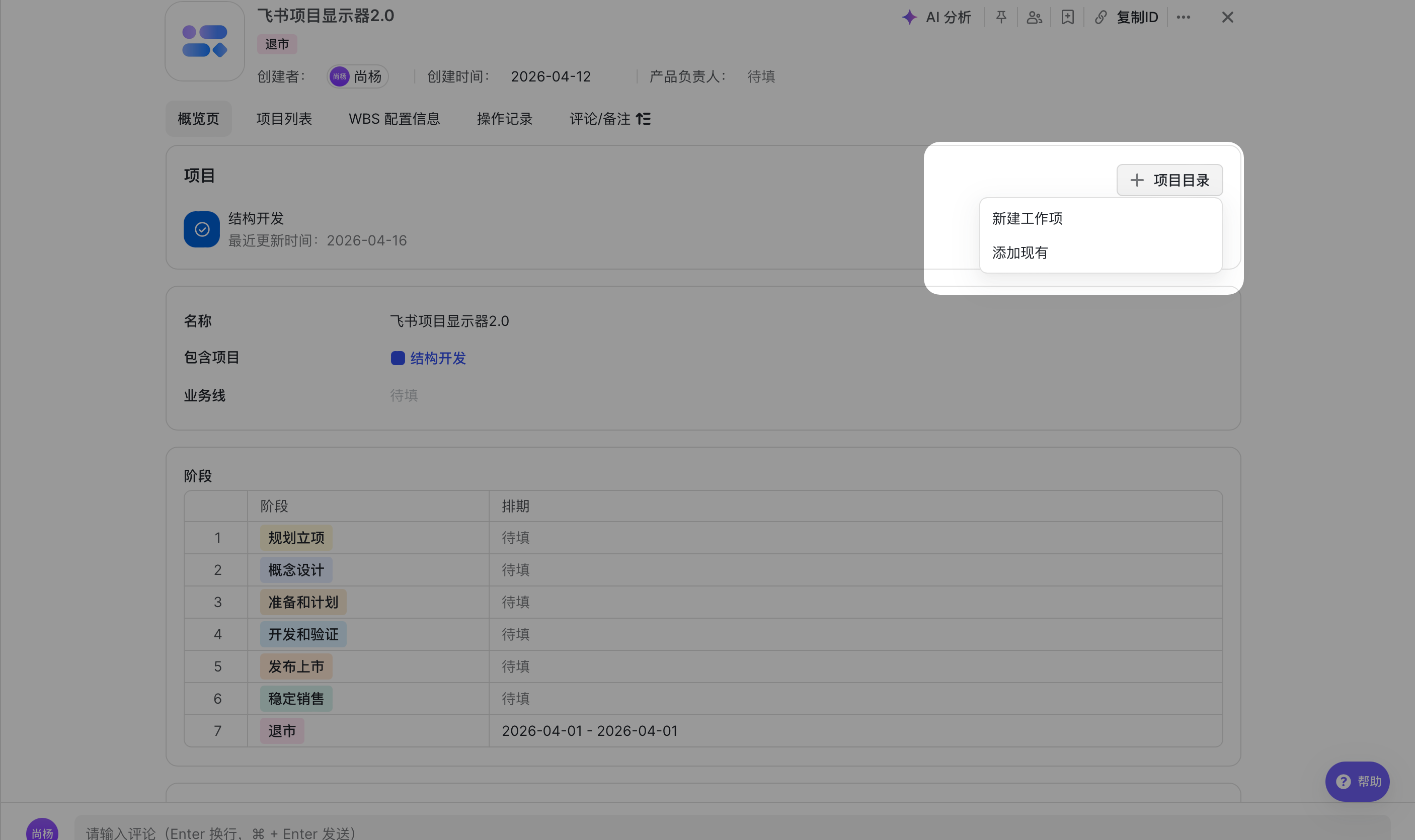This screenshot has width=1415, height=840.
Task: Click the product logo thumbnail
Action: [x=204, y=41]
